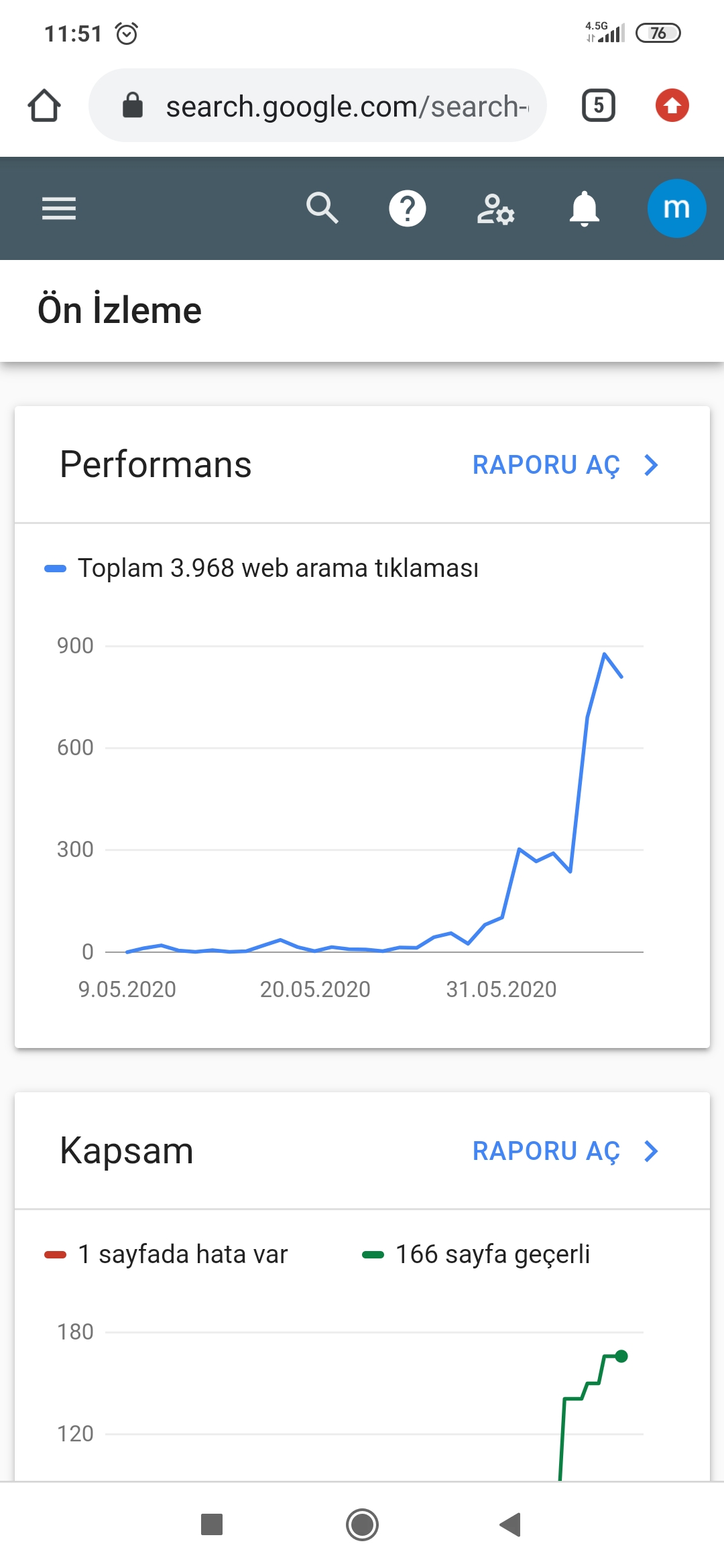
Task: Tap the Search Console search icon
Action: pos(322,208)
